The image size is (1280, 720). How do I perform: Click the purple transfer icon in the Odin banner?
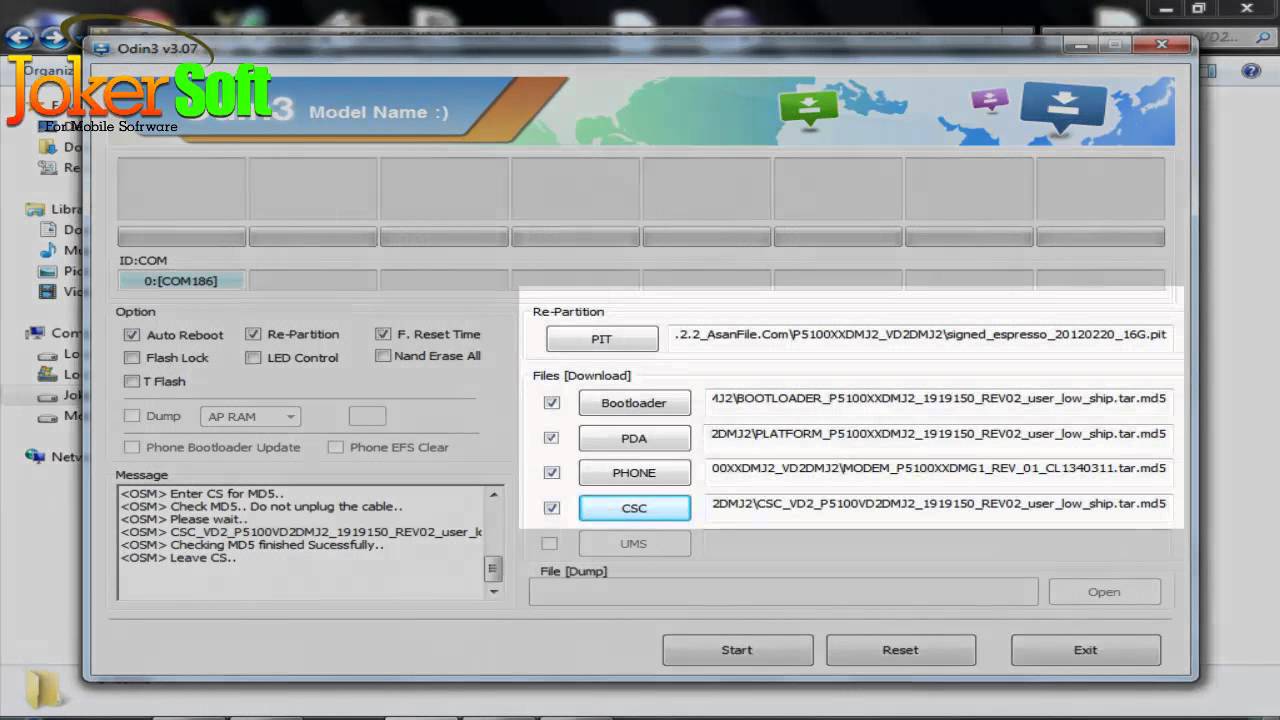point(989,100)
